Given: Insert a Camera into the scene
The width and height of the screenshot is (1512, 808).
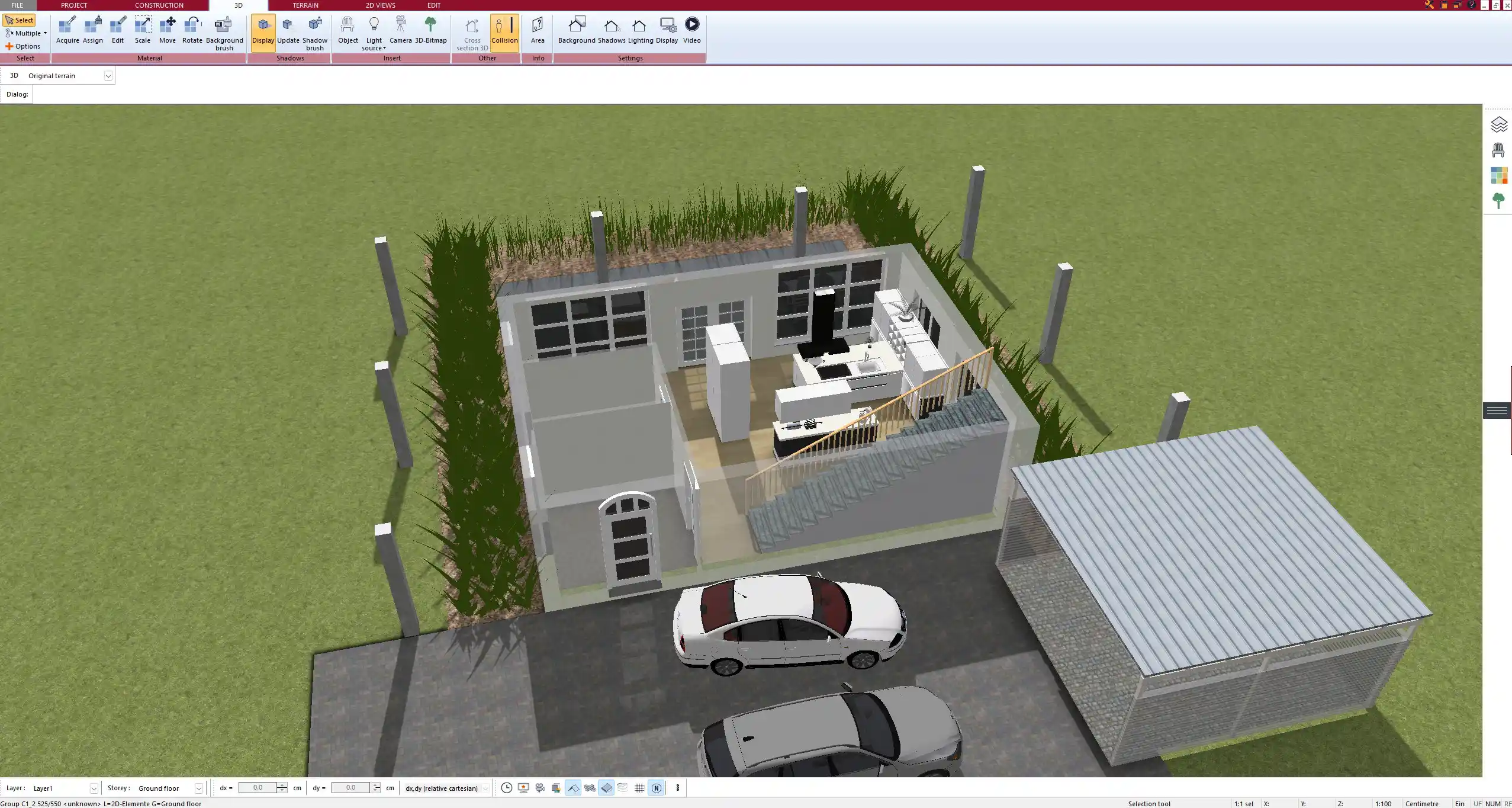Looking at the screenshot, I should 402,30.
